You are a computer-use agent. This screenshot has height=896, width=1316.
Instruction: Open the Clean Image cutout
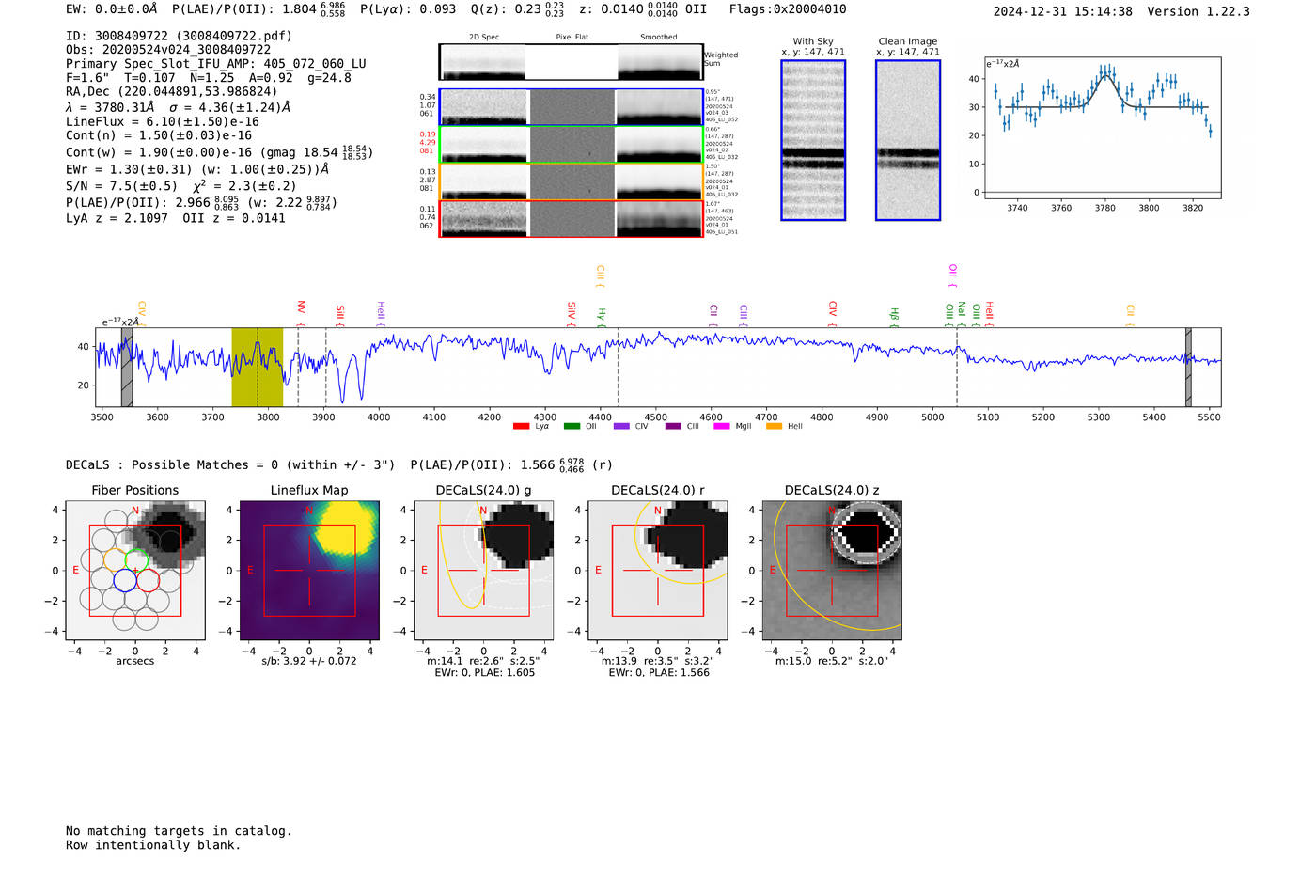tap(908, 140)
